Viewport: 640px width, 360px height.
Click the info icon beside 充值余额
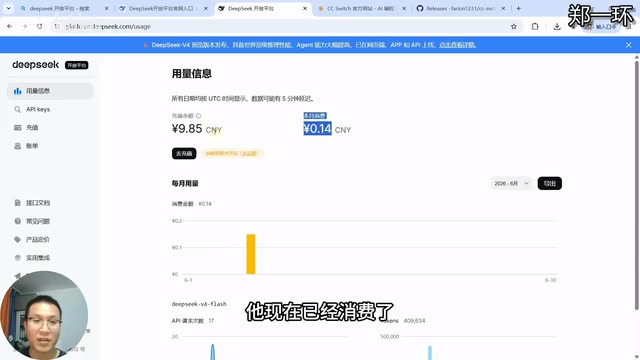(198, 116)
